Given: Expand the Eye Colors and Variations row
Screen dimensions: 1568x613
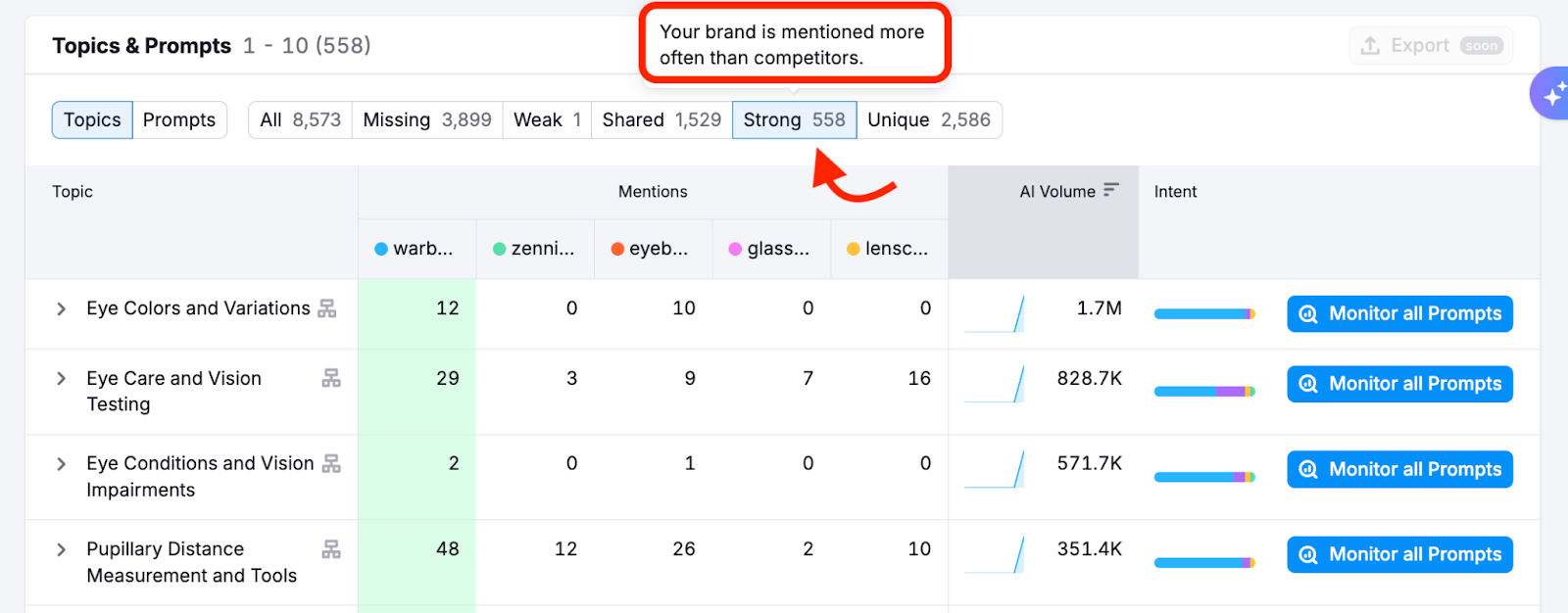Looking at the screenshot, I should (x=61, y=309).
